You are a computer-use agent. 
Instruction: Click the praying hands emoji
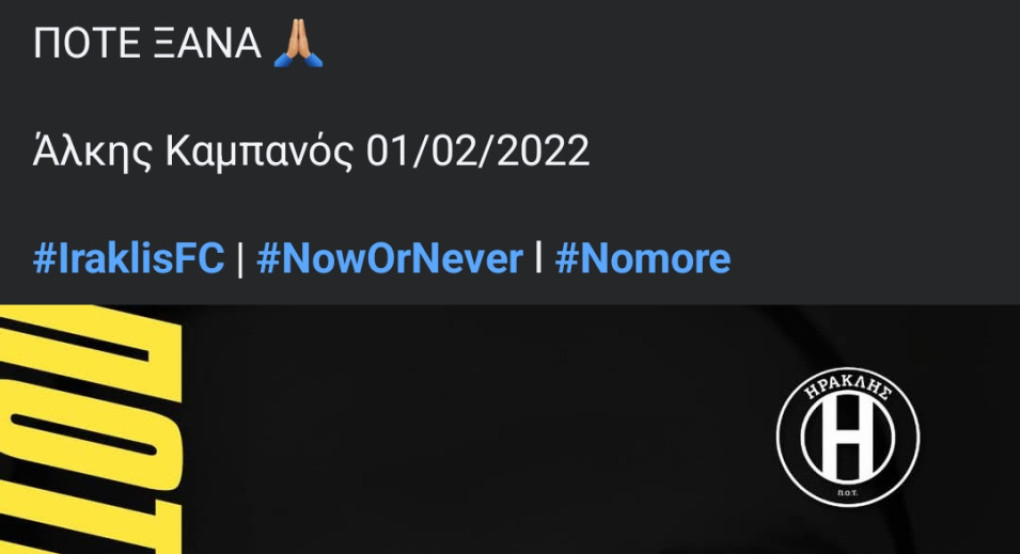tap(298, 44)
